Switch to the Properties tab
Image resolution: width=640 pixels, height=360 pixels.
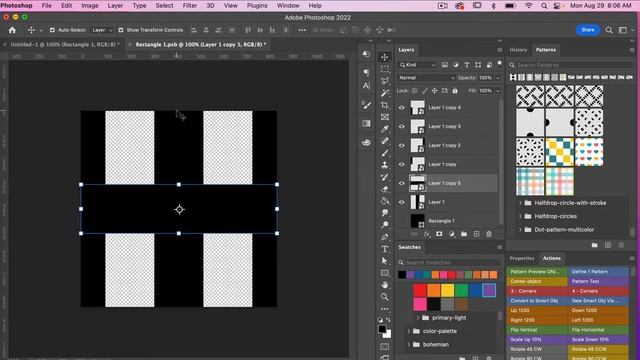click(x=522, y=258)
